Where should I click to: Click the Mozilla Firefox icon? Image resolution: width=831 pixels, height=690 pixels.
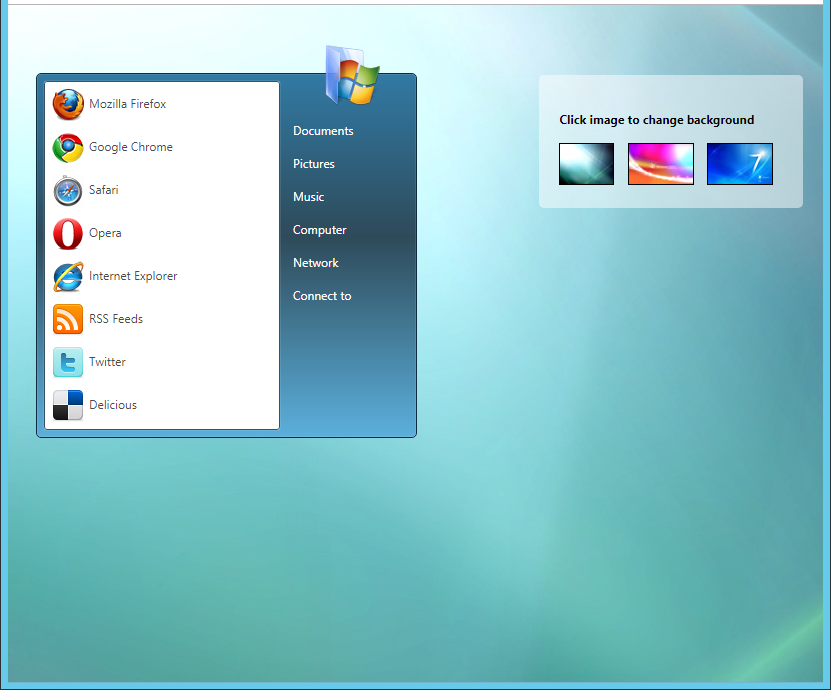click(x=68, y=104)
